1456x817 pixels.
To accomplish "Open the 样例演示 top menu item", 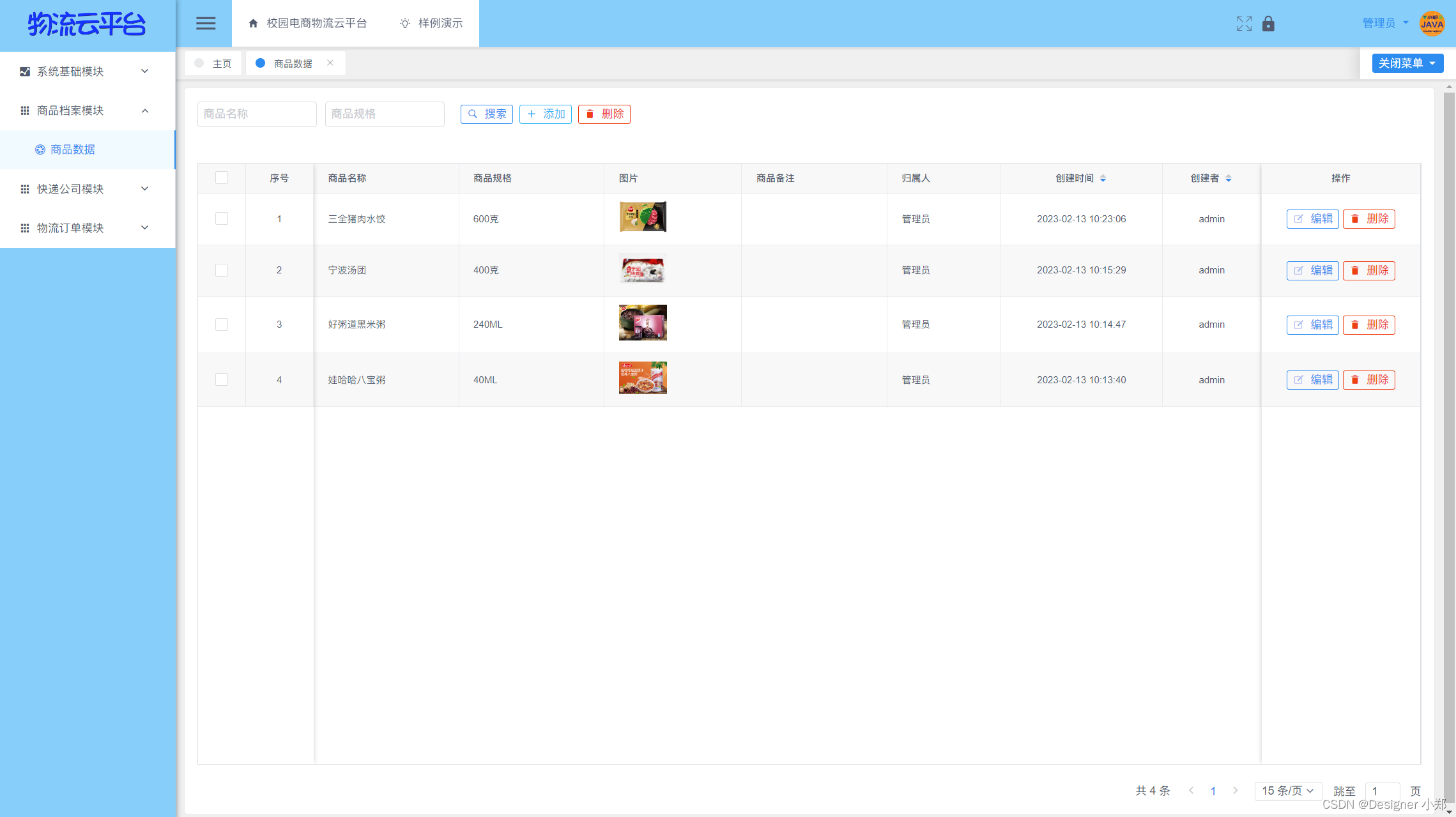I will (431, 24).
